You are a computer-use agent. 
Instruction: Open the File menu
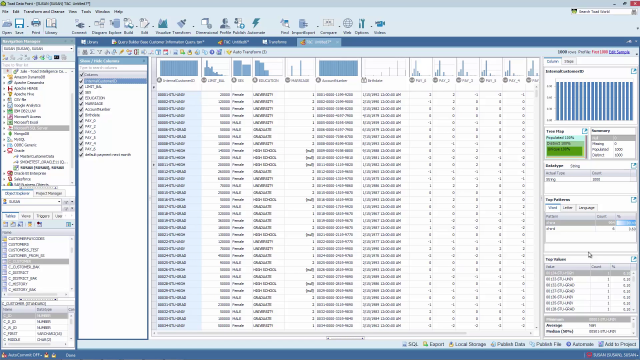(5, 11)
